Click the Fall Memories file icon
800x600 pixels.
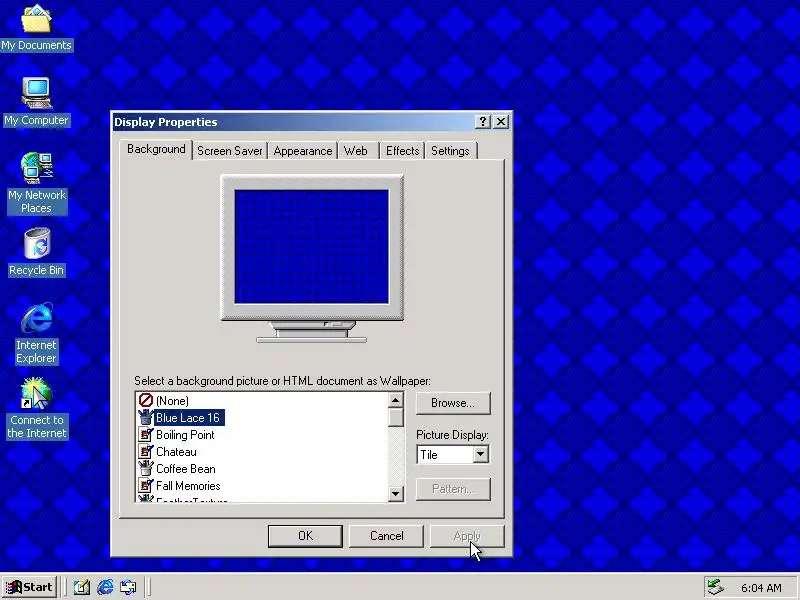tap(146, 486)
